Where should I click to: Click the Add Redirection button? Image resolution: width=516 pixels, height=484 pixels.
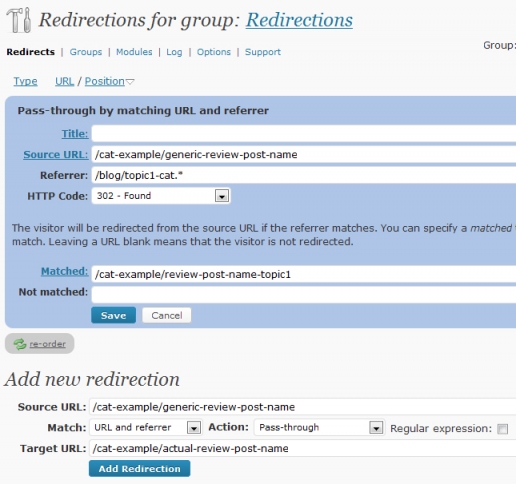(139, 469)
